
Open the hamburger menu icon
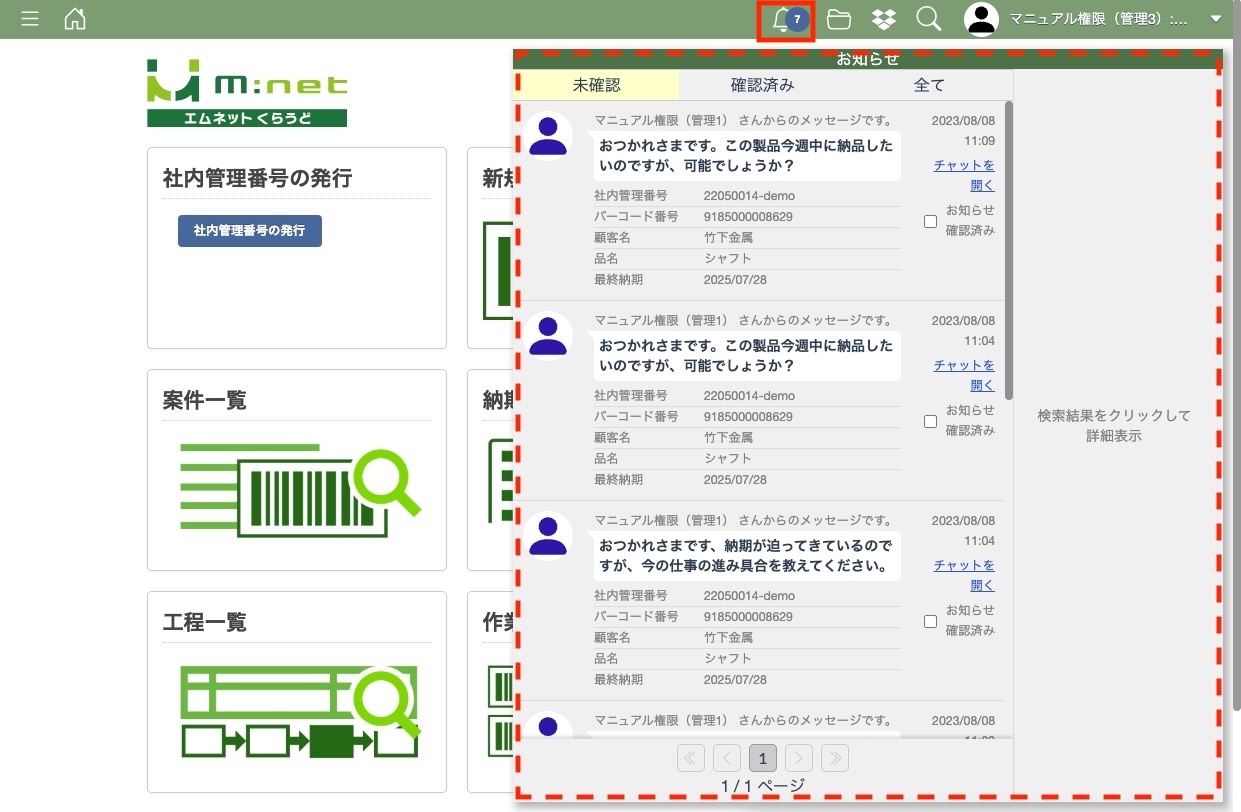[30, 19]
